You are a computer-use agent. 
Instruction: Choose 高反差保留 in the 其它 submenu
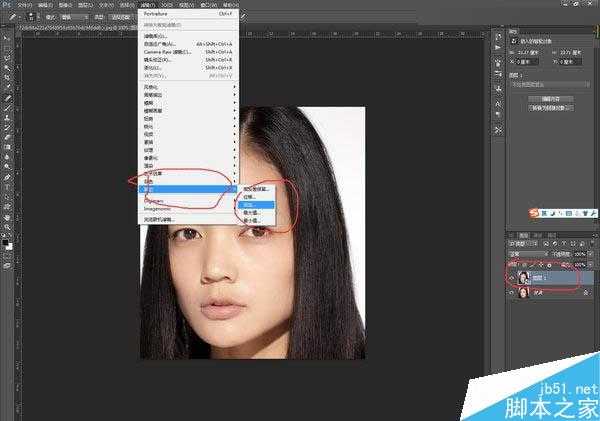coord(257,189)
